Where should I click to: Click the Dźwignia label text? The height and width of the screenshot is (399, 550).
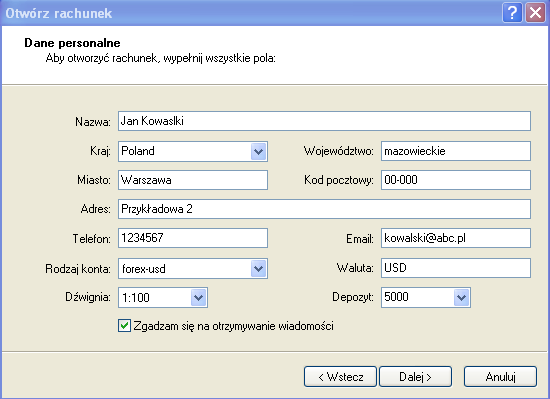click(88, 297)
